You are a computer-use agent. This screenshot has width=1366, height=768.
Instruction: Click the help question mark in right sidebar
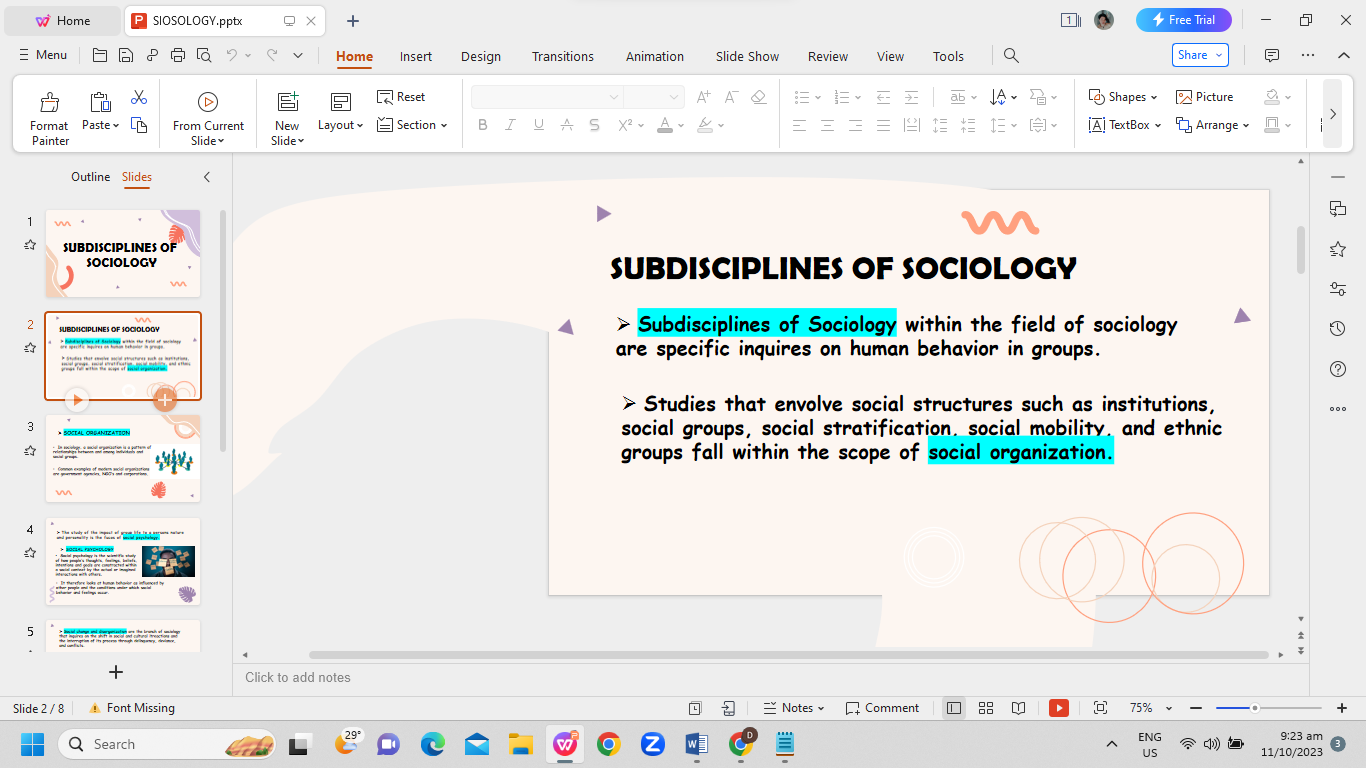pyautogui.click(x=1338, y=369)
